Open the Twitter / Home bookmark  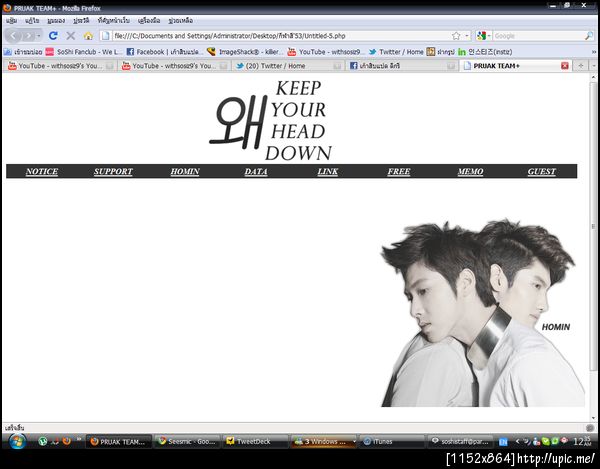pyautogui.click(x=396, y=52)
